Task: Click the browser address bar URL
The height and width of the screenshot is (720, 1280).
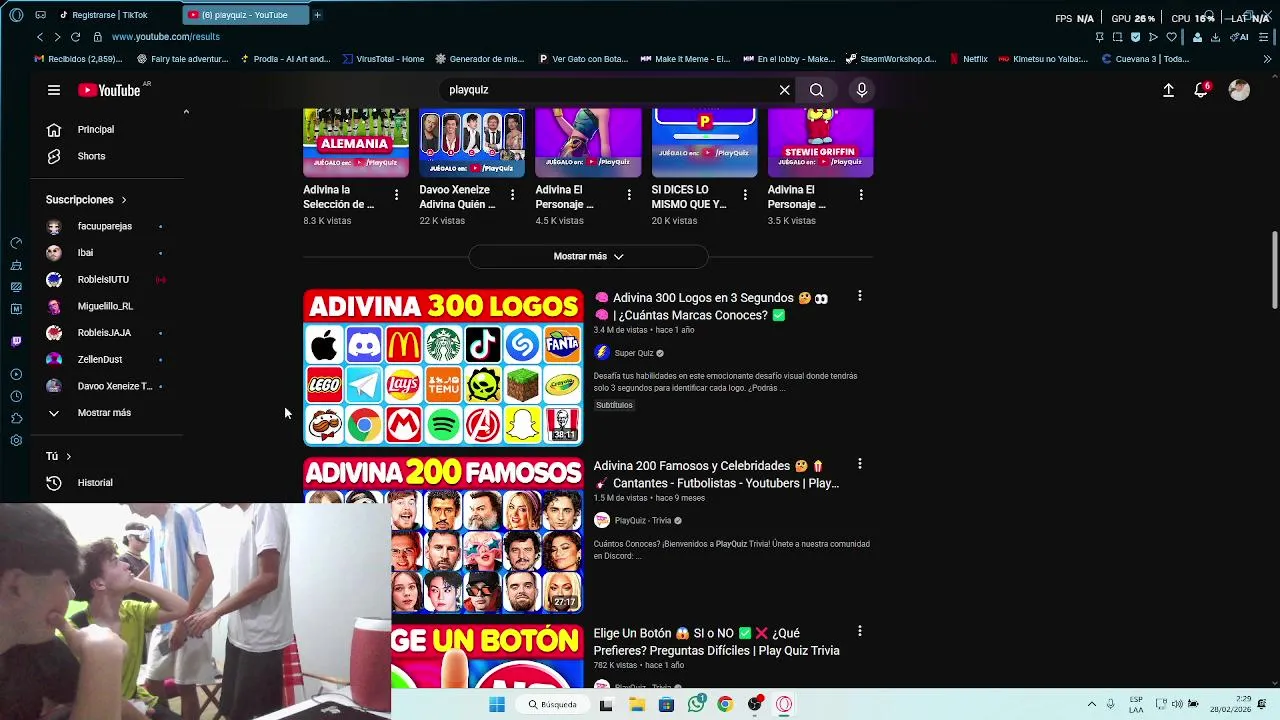Action: coord(166,37)
